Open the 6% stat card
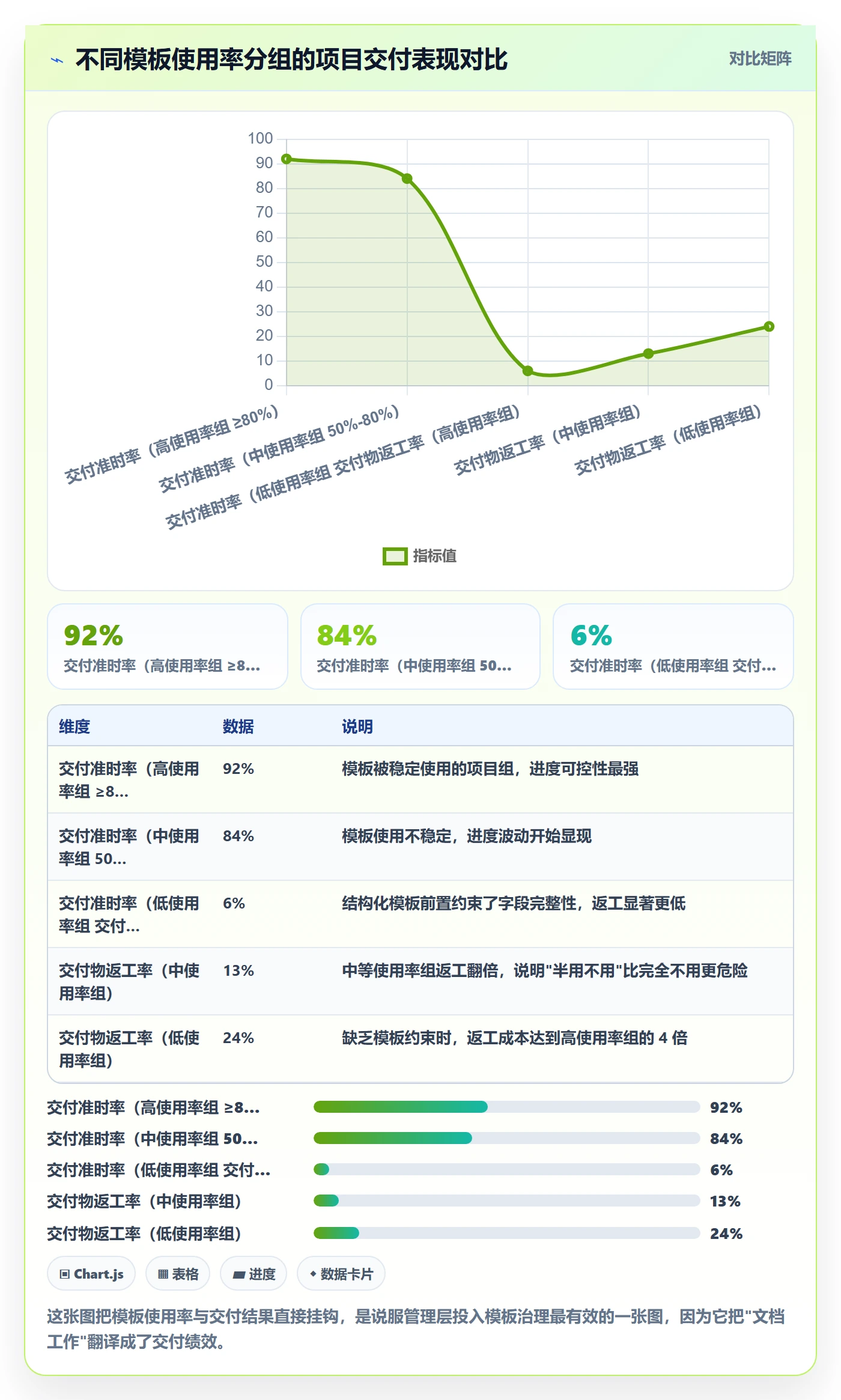841x1400 pixels. coord(673,647)
